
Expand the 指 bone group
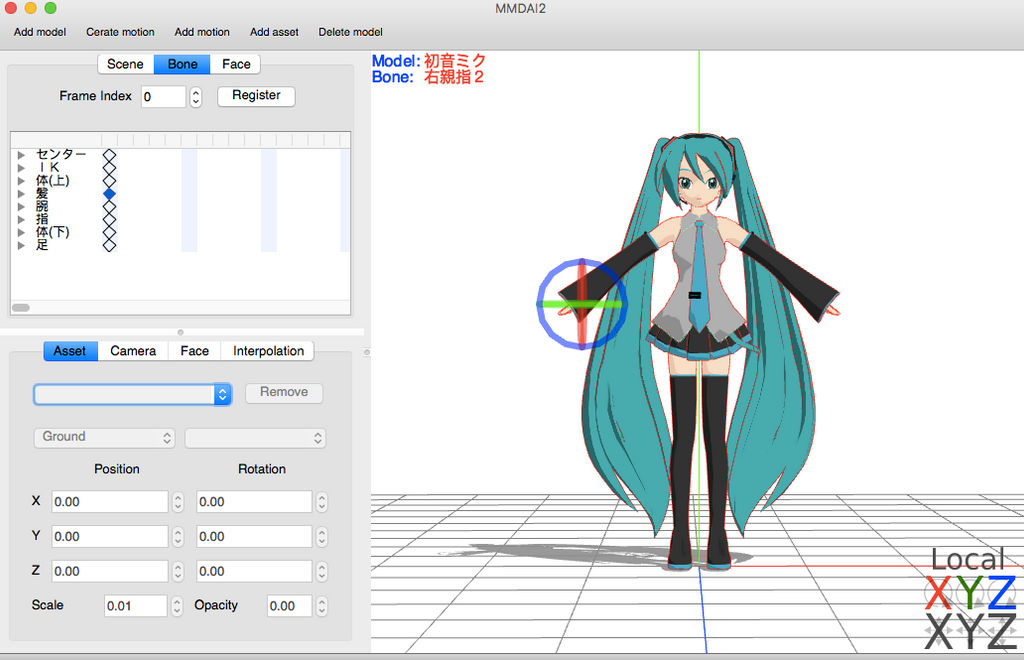point(22,219)
